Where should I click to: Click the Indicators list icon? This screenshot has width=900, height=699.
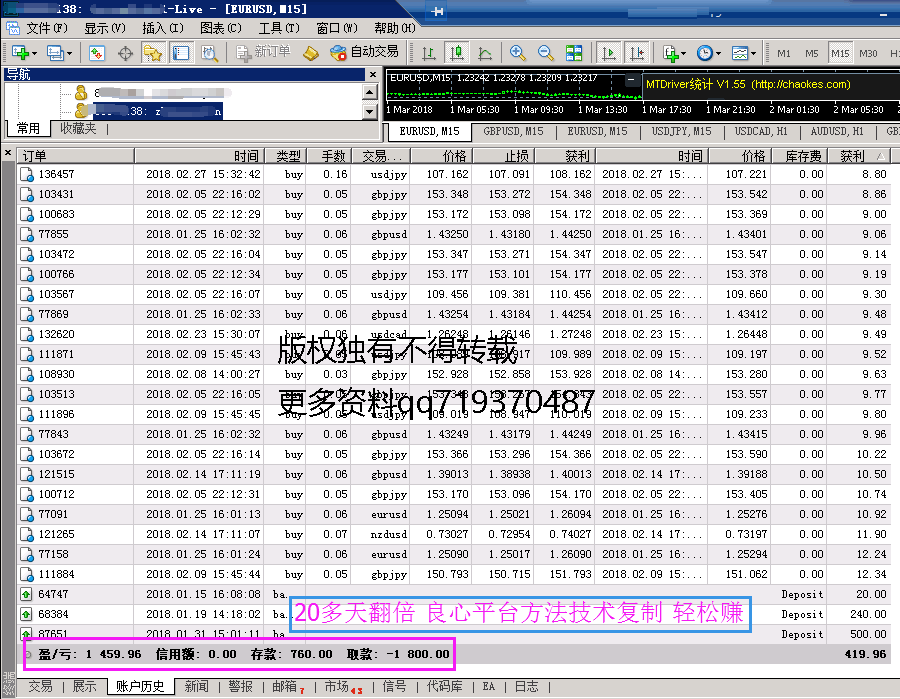point(670,53)
